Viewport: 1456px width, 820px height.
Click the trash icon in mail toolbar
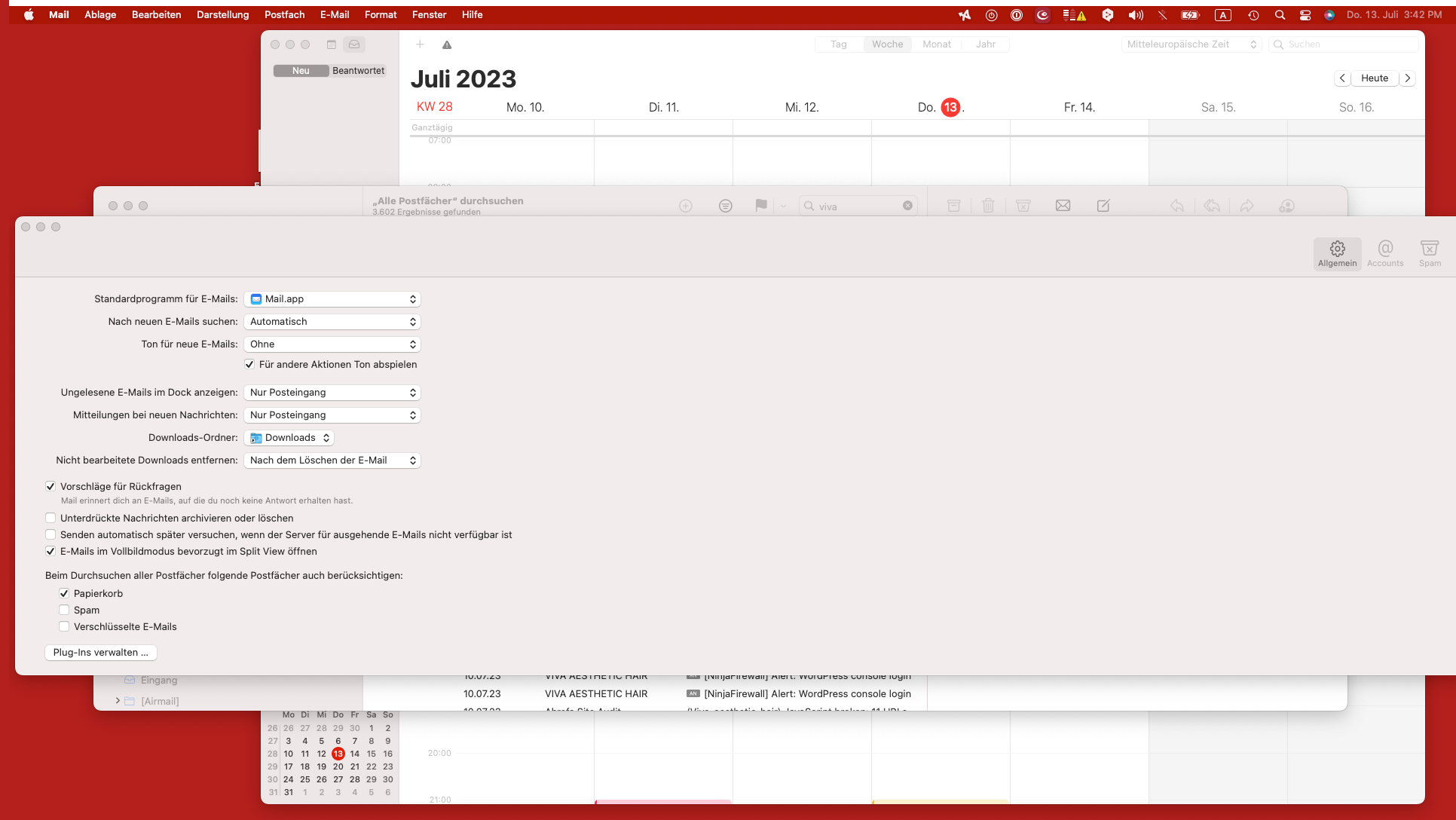[x=988, y=205]
